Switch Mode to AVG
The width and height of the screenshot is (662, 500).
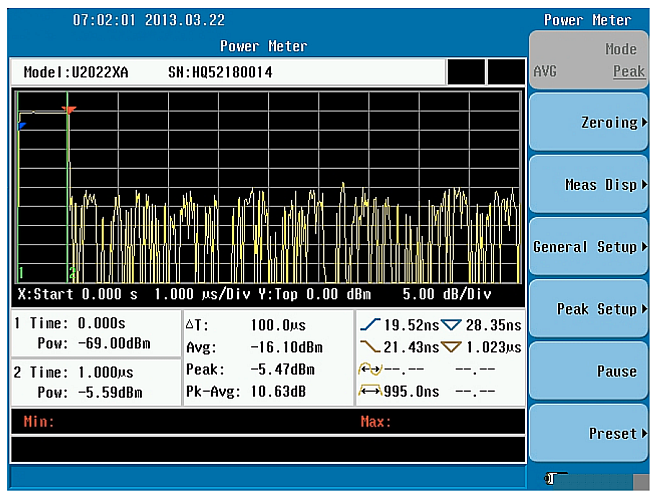tap(545, 72)
